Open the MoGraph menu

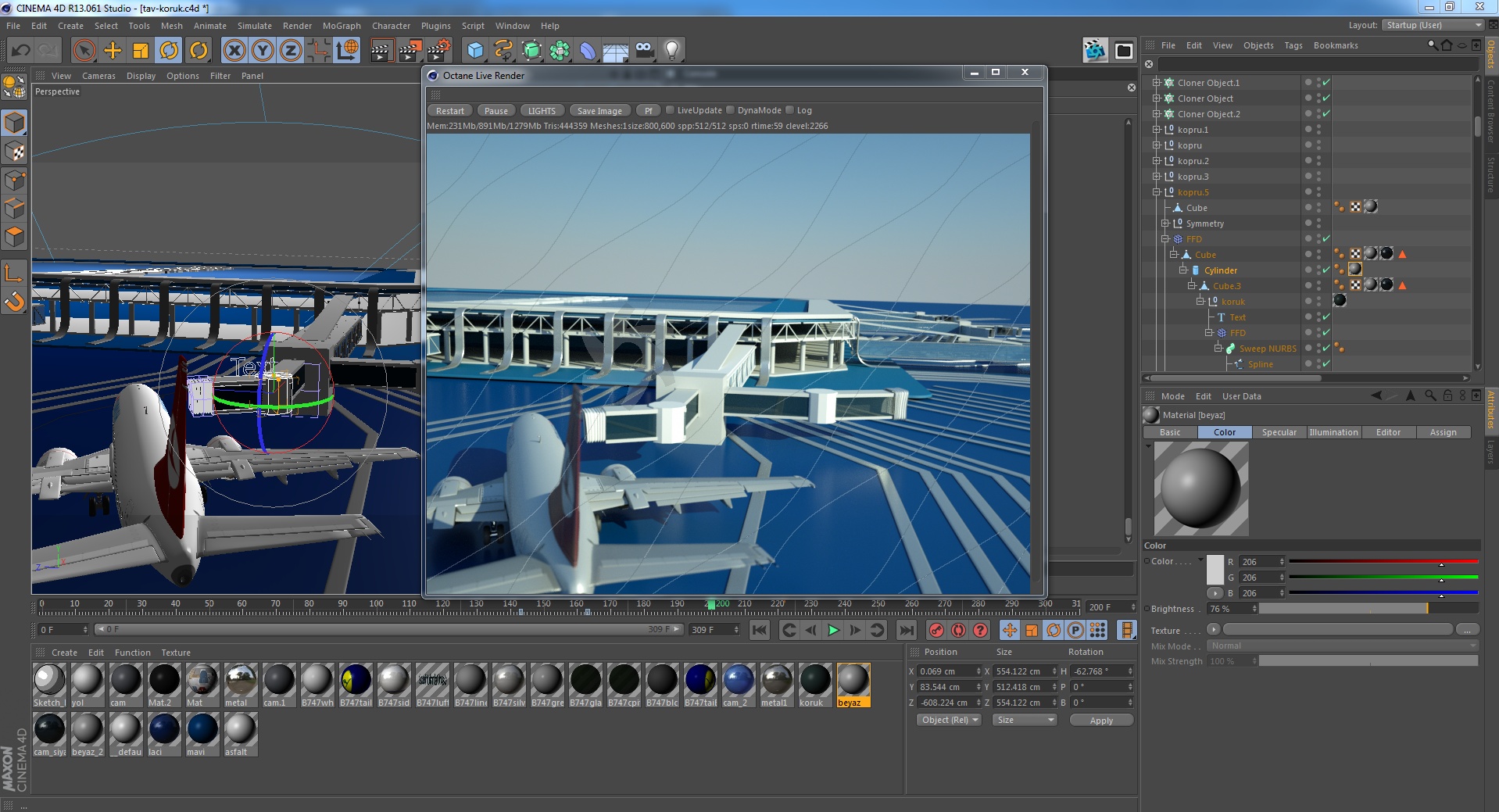342,26
